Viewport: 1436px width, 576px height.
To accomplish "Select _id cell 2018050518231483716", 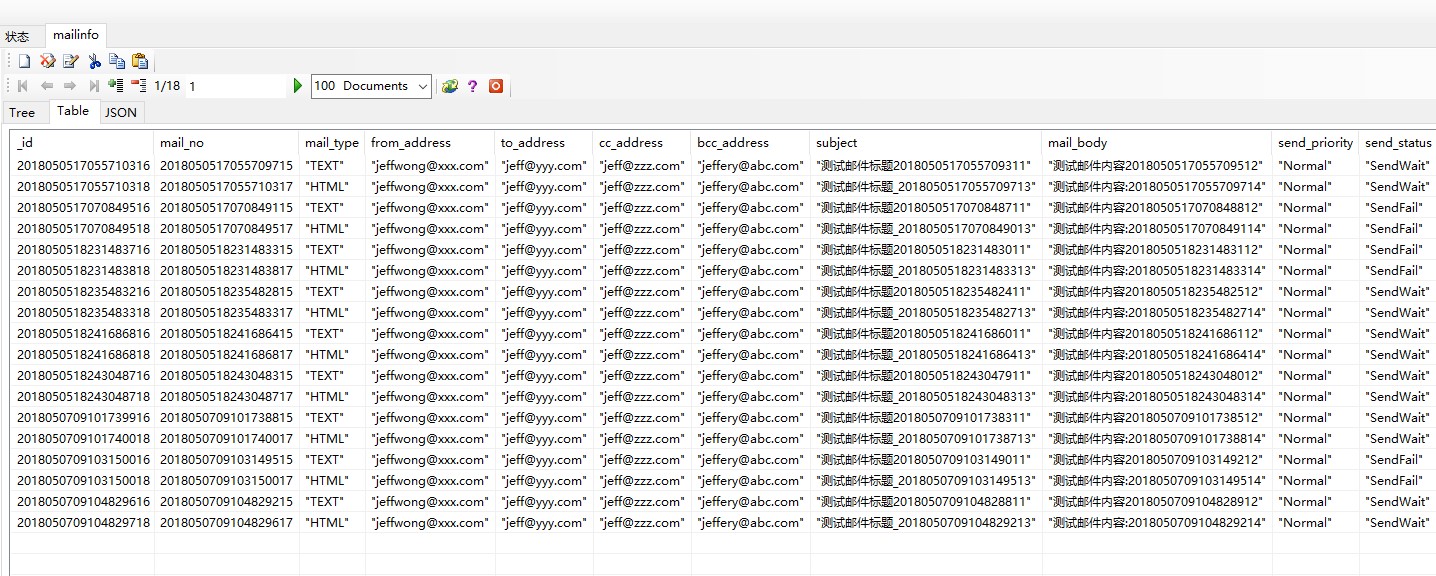I will (83, 250).
